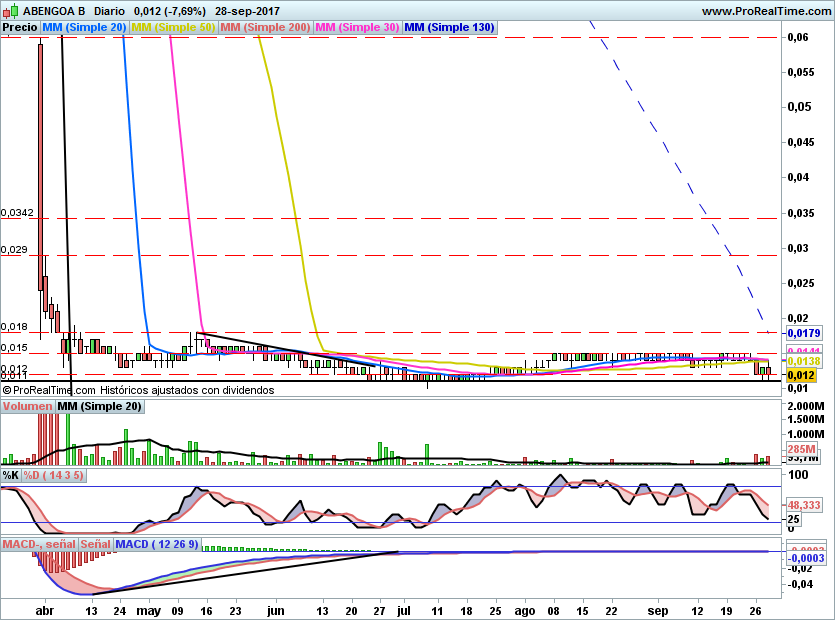
Task: Click the ago month on time axis
Action: 525,611
